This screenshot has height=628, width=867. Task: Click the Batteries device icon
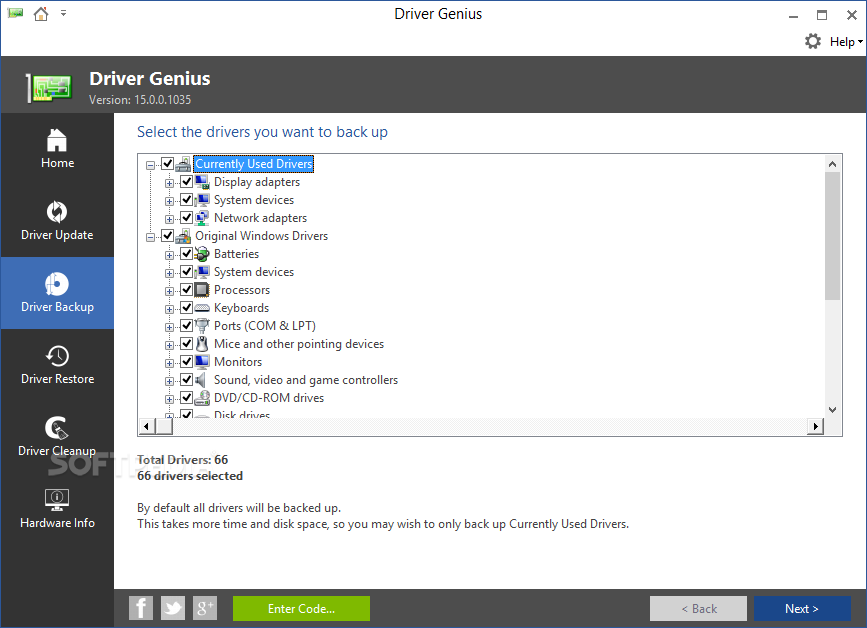tap(202, 254)
